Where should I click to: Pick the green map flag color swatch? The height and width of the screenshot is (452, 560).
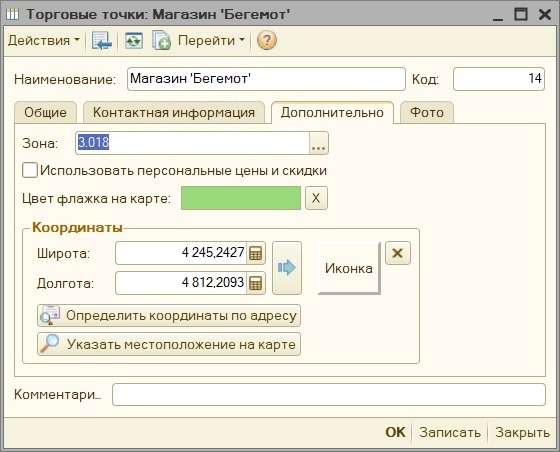coord(241,198)
